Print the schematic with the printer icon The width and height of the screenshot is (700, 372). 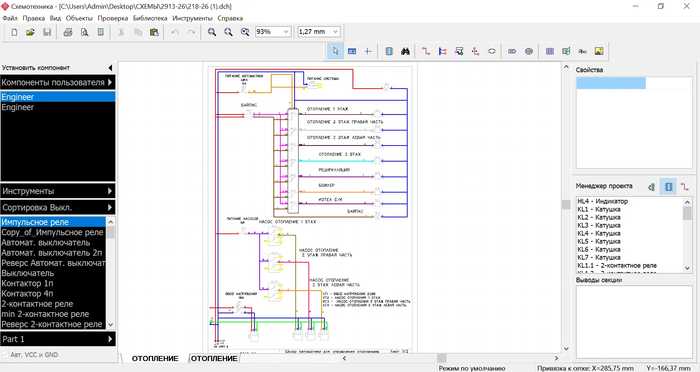[68, 32]
